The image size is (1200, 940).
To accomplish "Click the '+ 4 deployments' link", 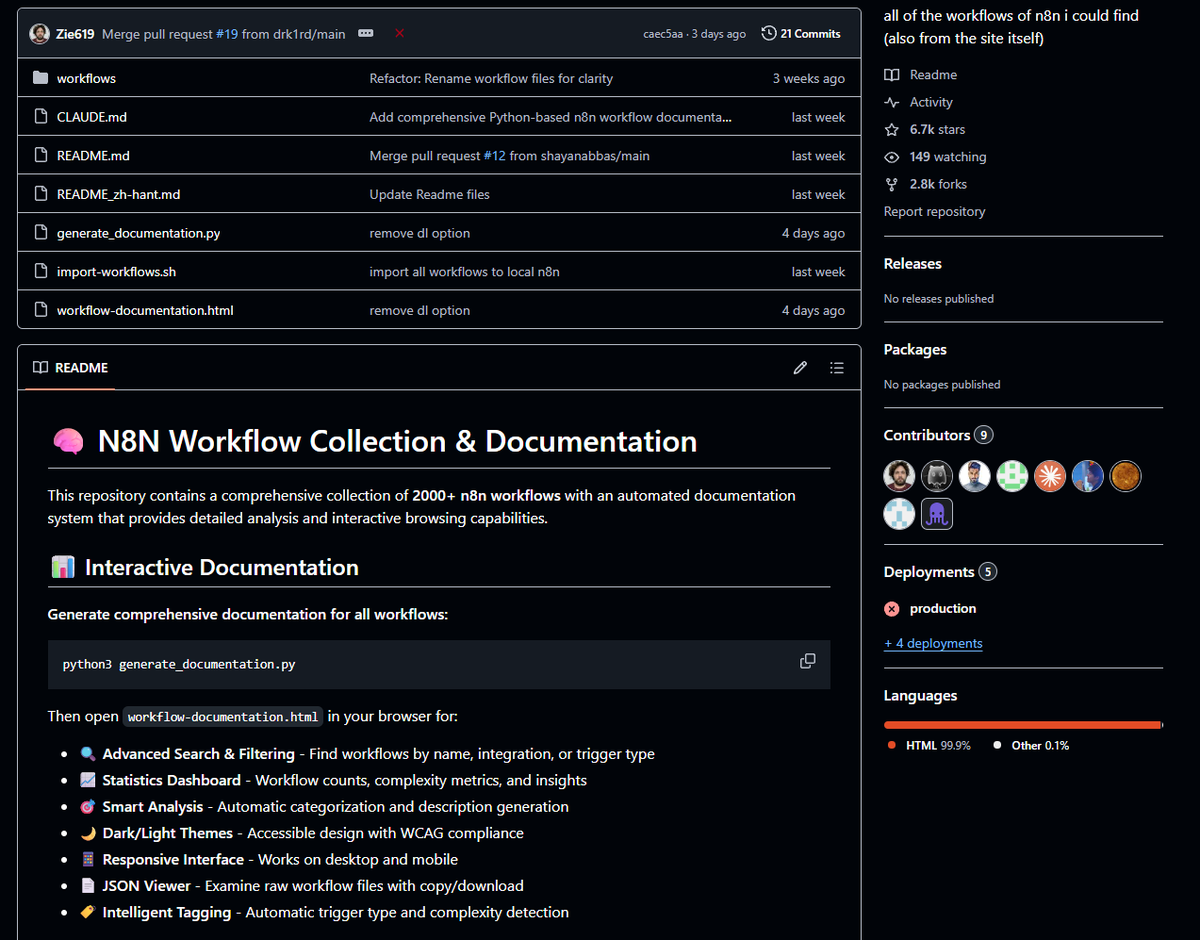I will (933, 643).
